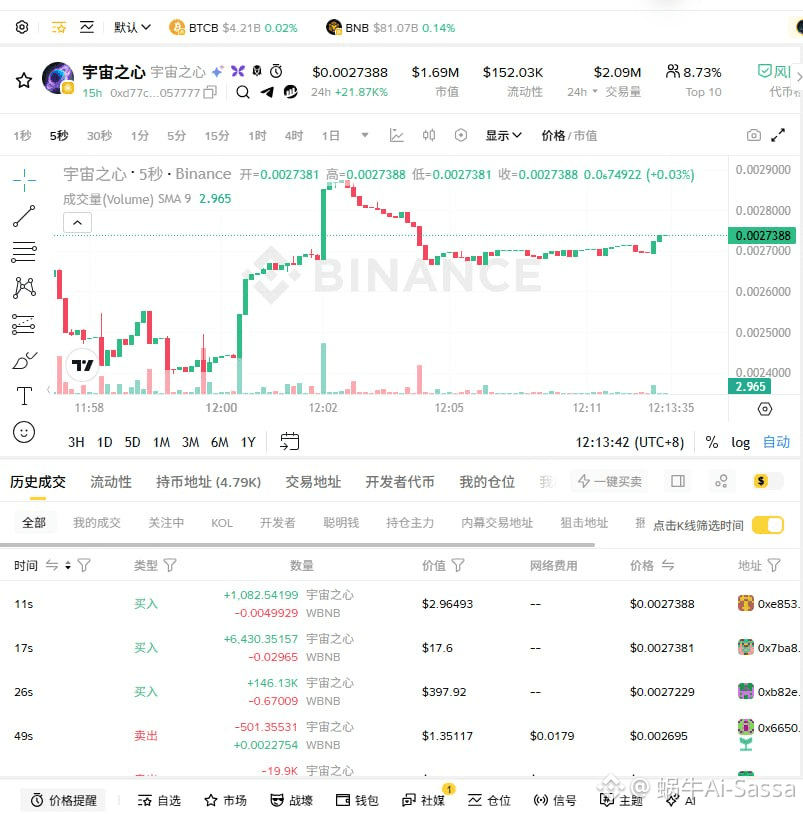
Task: Take a chart snapshot with camera icon
Action: (x=754, y=135)
